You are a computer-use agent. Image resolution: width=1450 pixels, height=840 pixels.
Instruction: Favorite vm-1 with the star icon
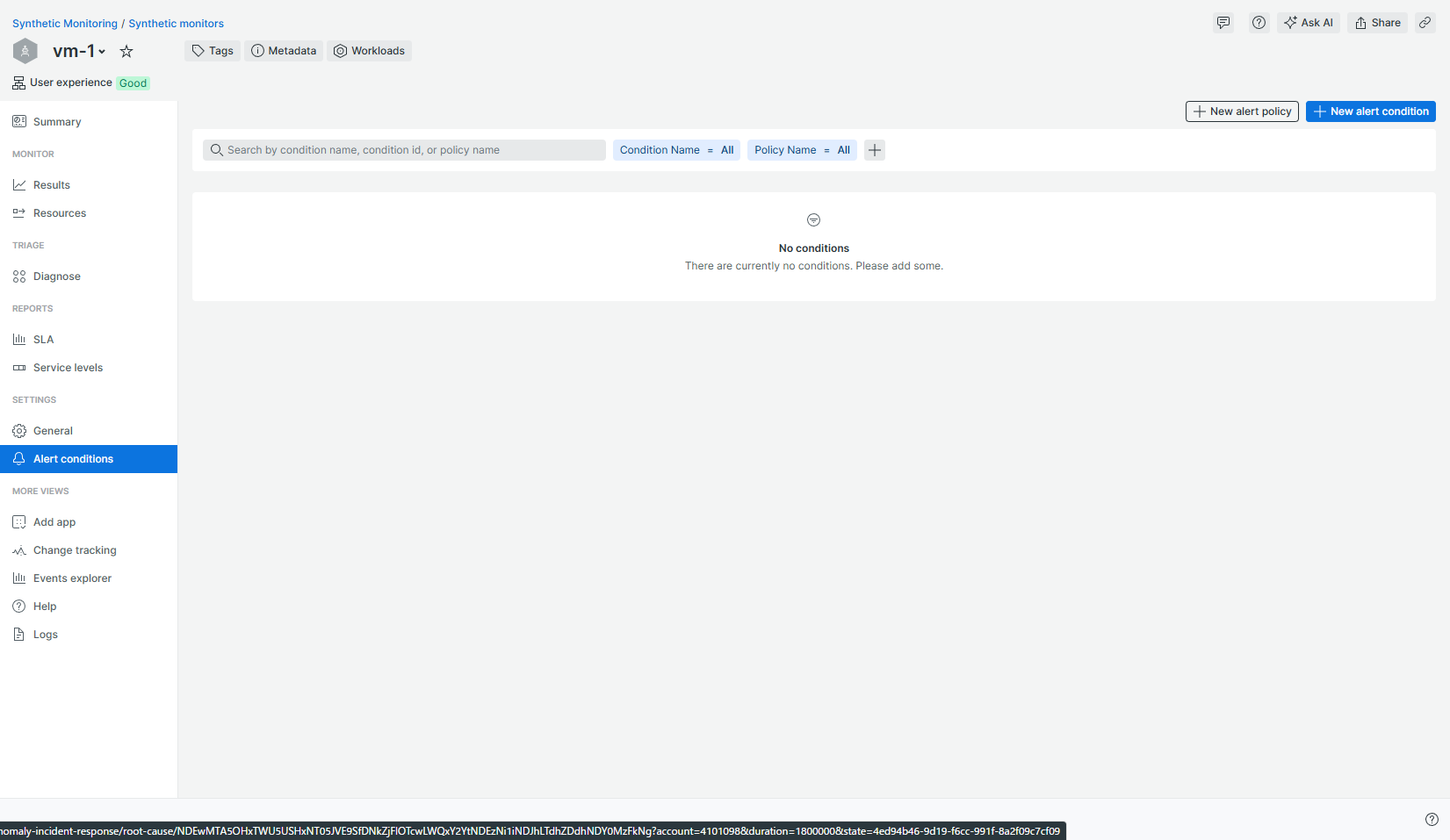(126, 51)
